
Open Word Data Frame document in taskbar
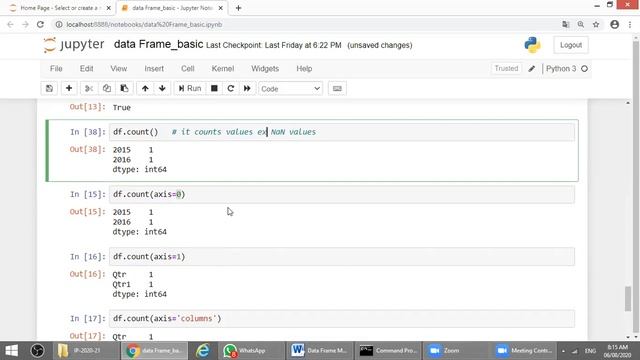click(x=319, y=351)
